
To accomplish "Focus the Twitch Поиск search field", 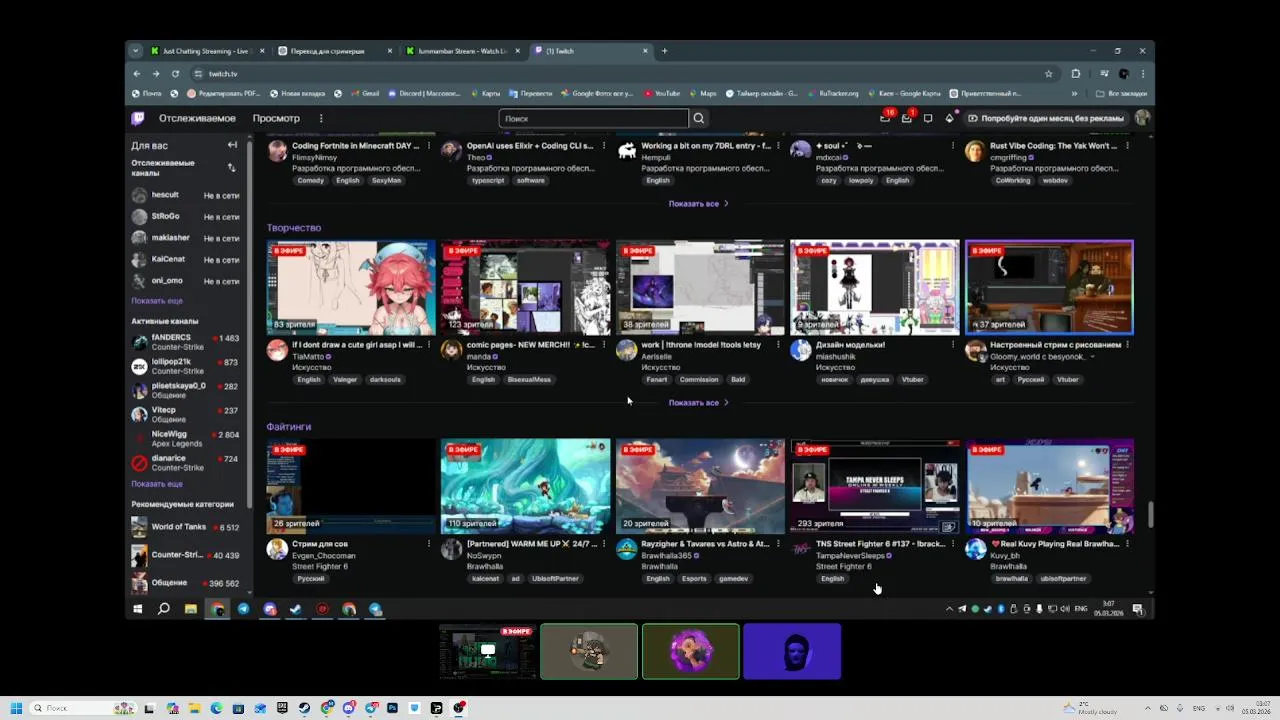I will pyautogui.click(x=594, y=118).
